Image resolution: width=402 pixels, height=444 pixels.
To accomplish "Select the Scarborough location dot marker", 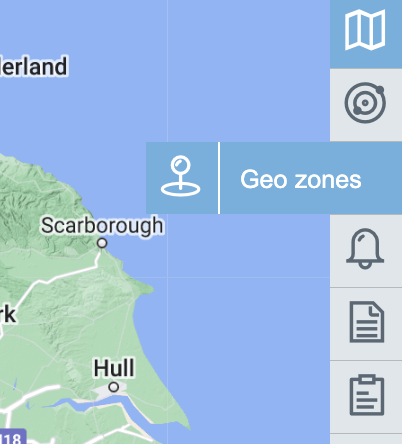I will (x=102, y=243).
